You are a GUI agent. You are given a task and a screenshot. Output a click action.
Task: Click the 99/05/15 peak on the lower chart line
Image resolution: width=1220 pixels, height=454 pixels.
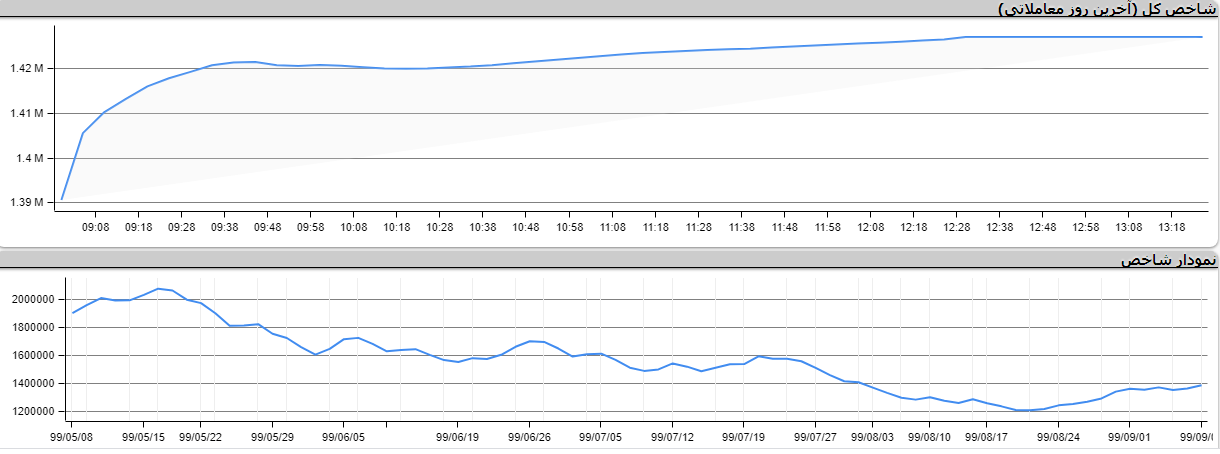tap(158, 289)
